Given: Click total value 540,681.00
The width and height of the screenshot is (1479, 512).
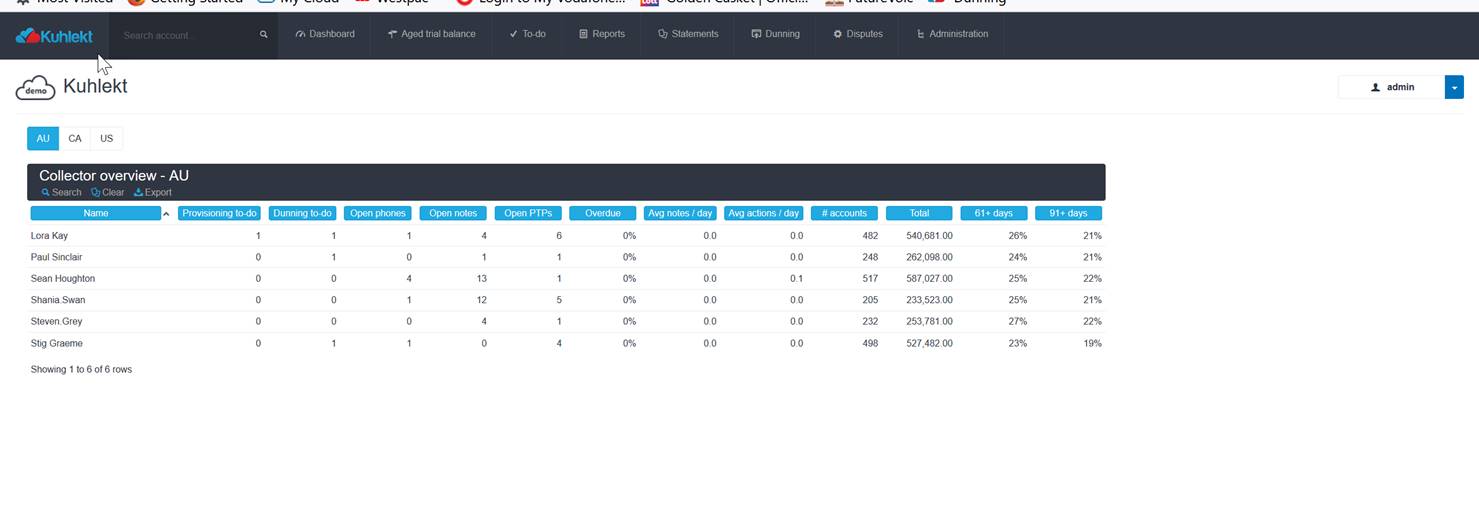Looking at the screenshot, I should click(x=929, y=236).
